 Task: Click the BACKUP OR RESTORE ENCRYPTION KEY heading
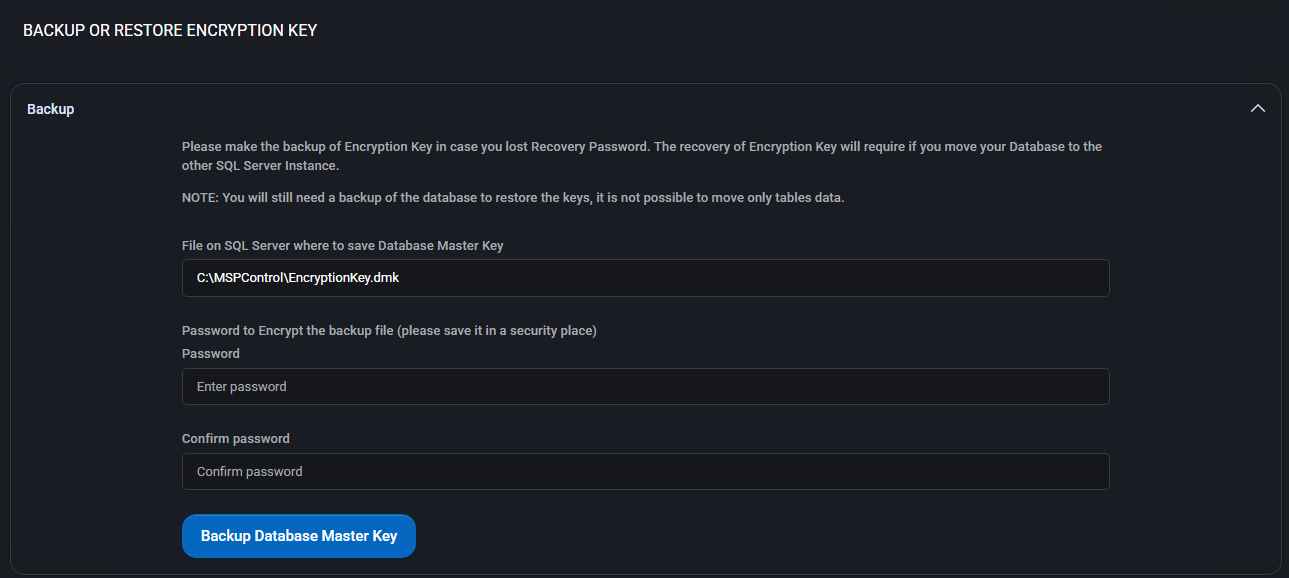coord(170,30)
